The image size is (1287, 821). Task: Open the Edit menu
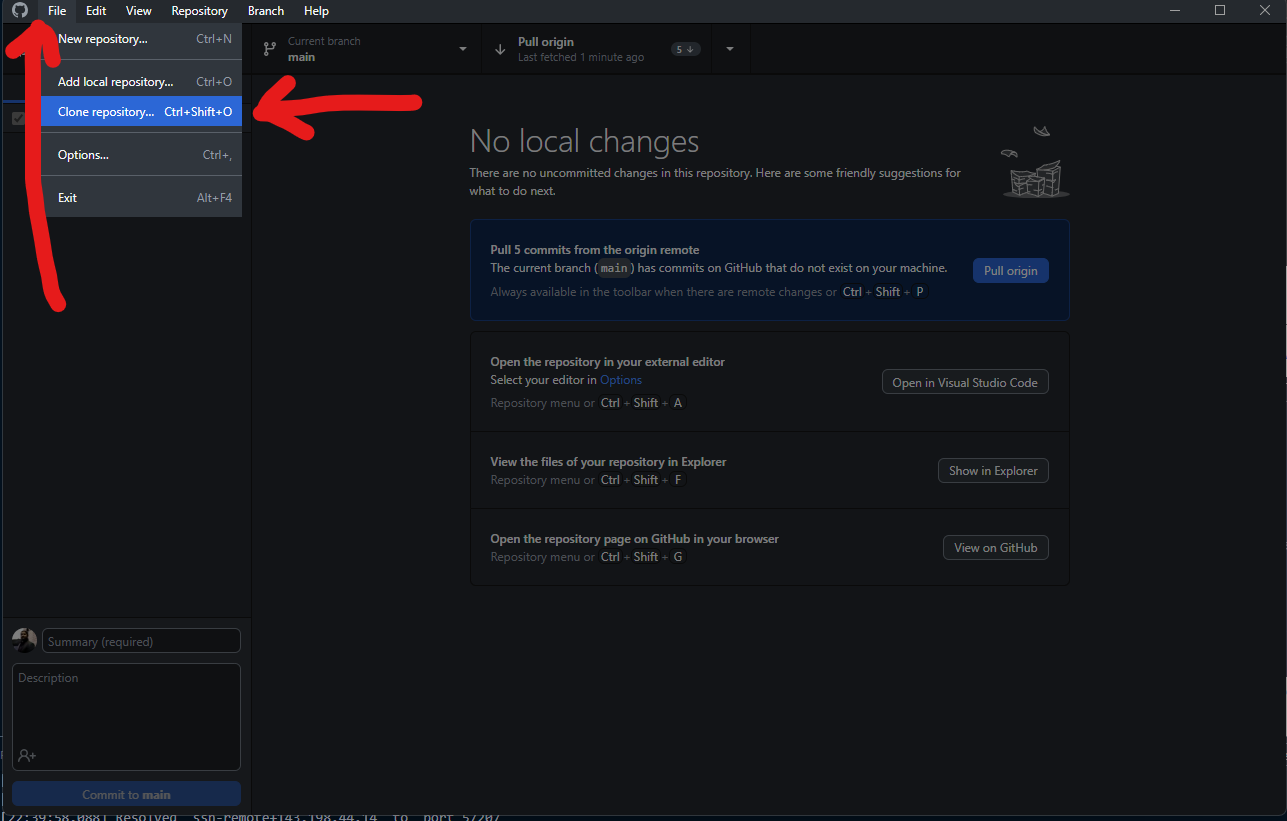(96, 11)
